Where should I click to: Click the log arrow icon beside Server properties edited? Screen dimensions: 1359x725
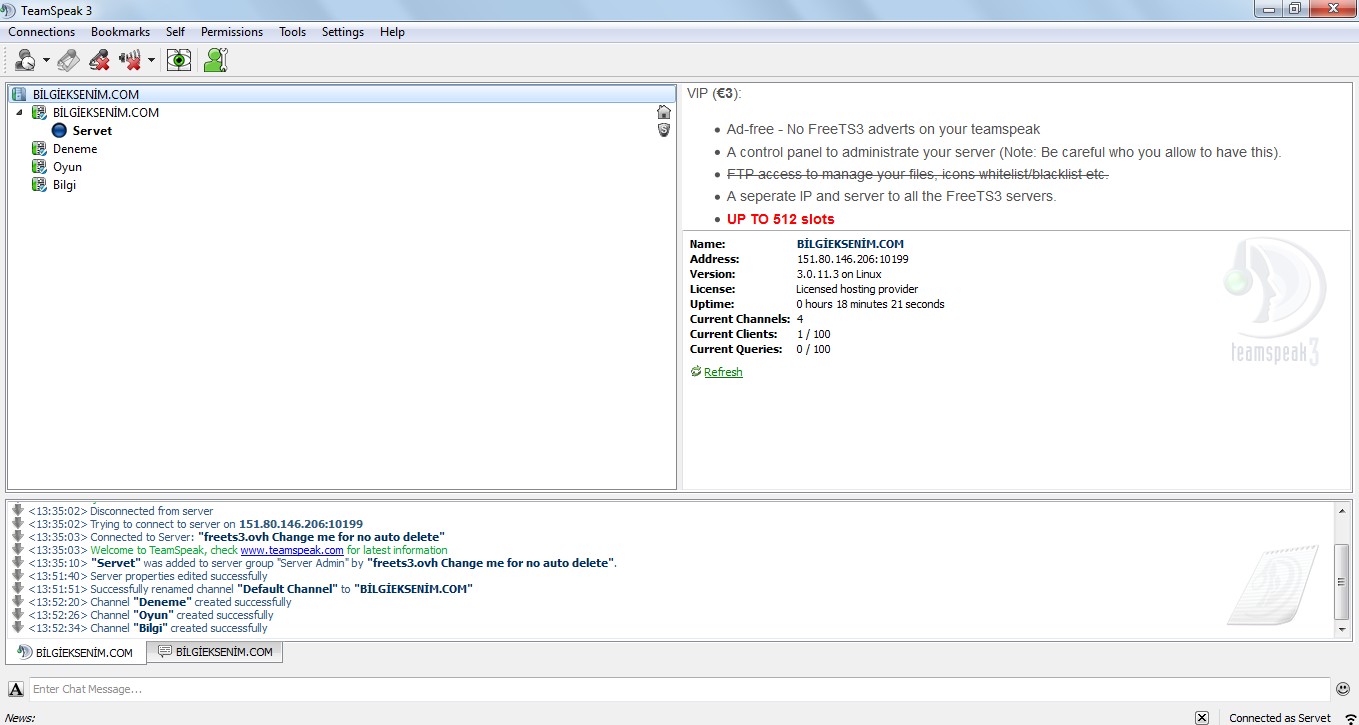(17, 576)
